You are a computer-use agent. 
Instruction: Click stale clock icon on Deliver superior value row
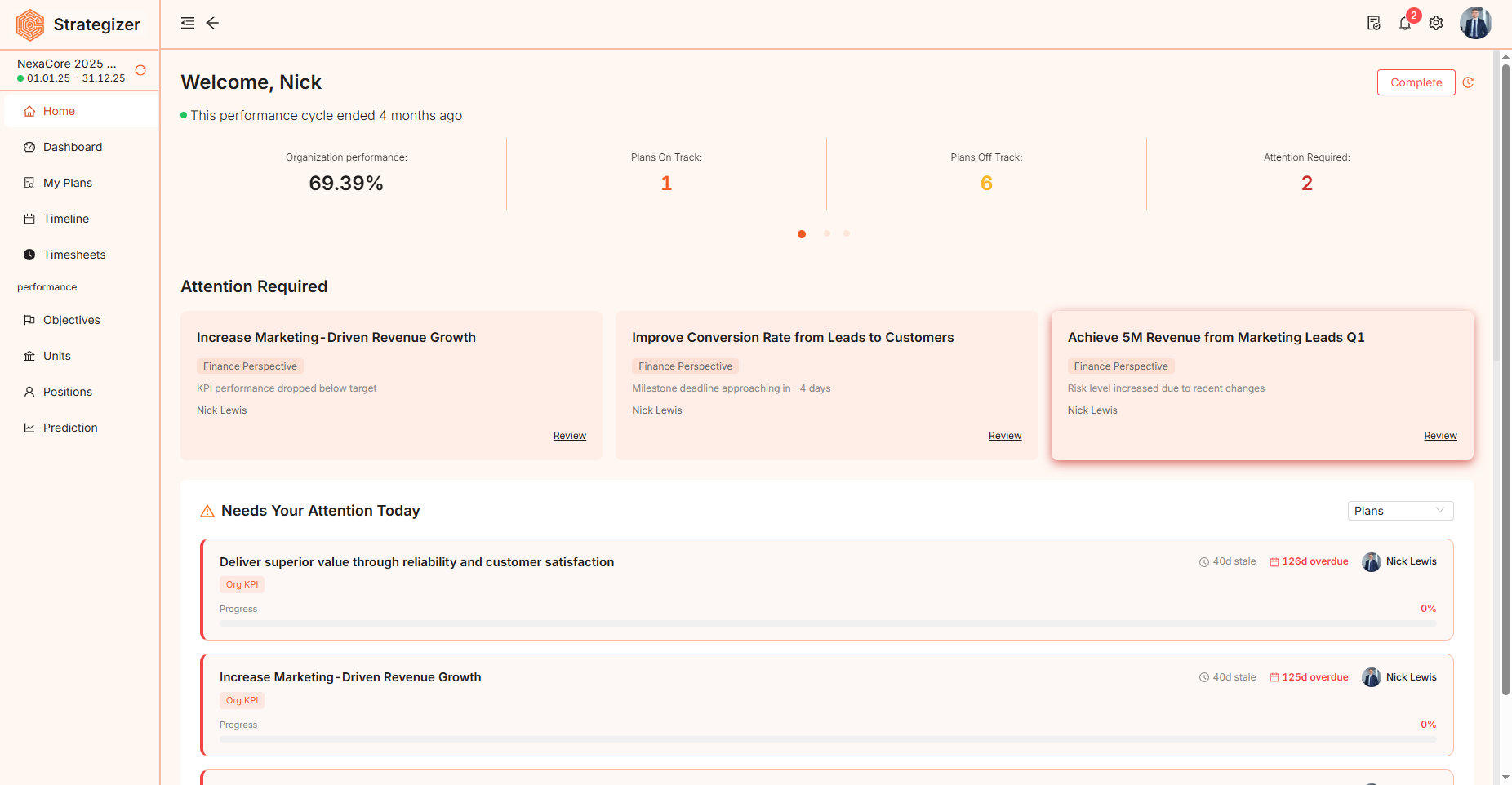tap(1203, 561)
